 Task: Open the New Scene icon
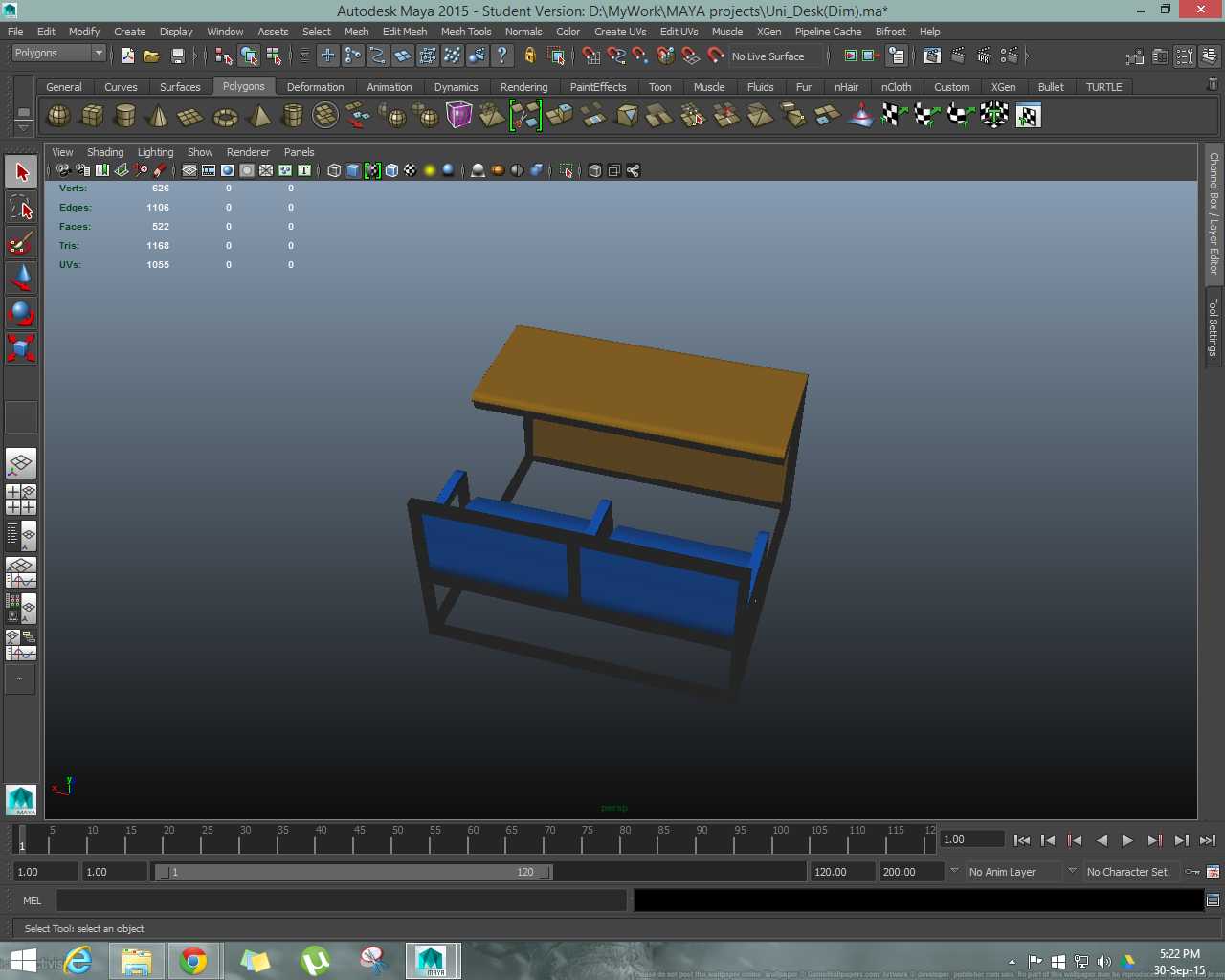pyautogui.click(x=128, y=56)
